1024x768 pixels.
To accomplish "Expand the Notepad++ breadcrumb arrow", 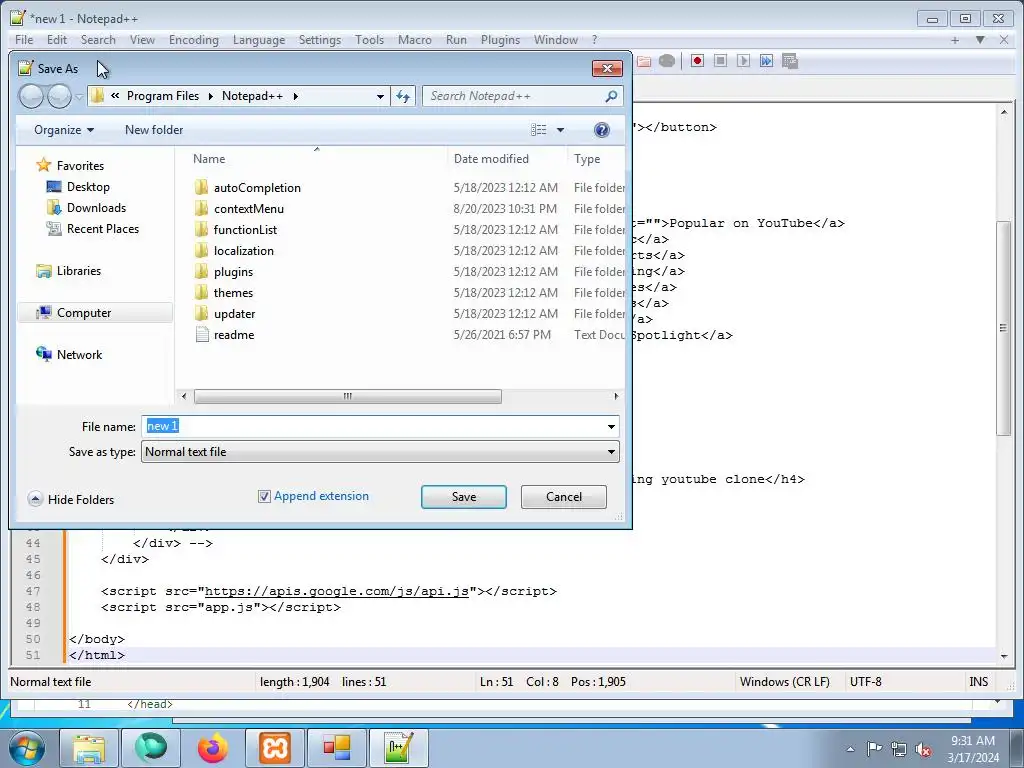I will [x=296, y=96].
